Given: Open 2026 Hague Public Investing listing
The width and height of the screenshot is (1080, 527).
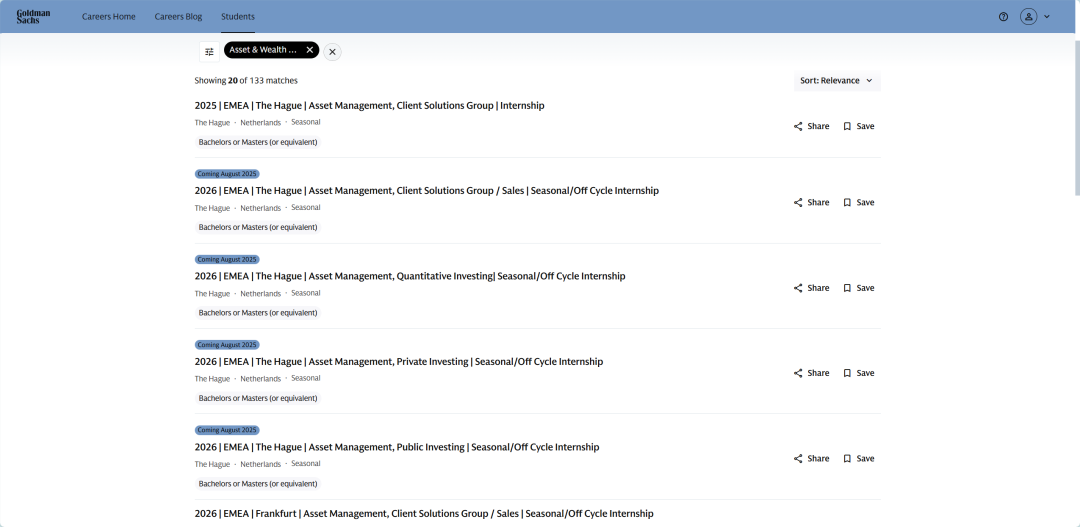Looking at the screenshot, I should click(397, 447).
